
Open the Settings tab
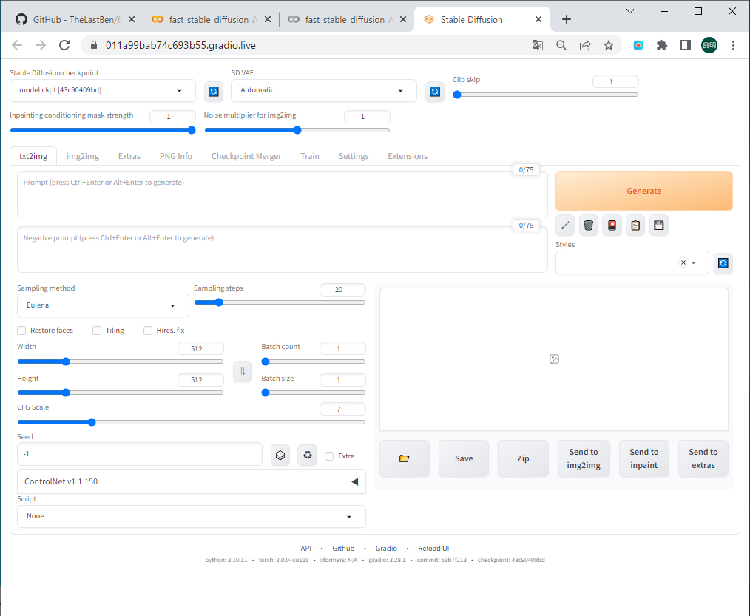click(353, 156)
